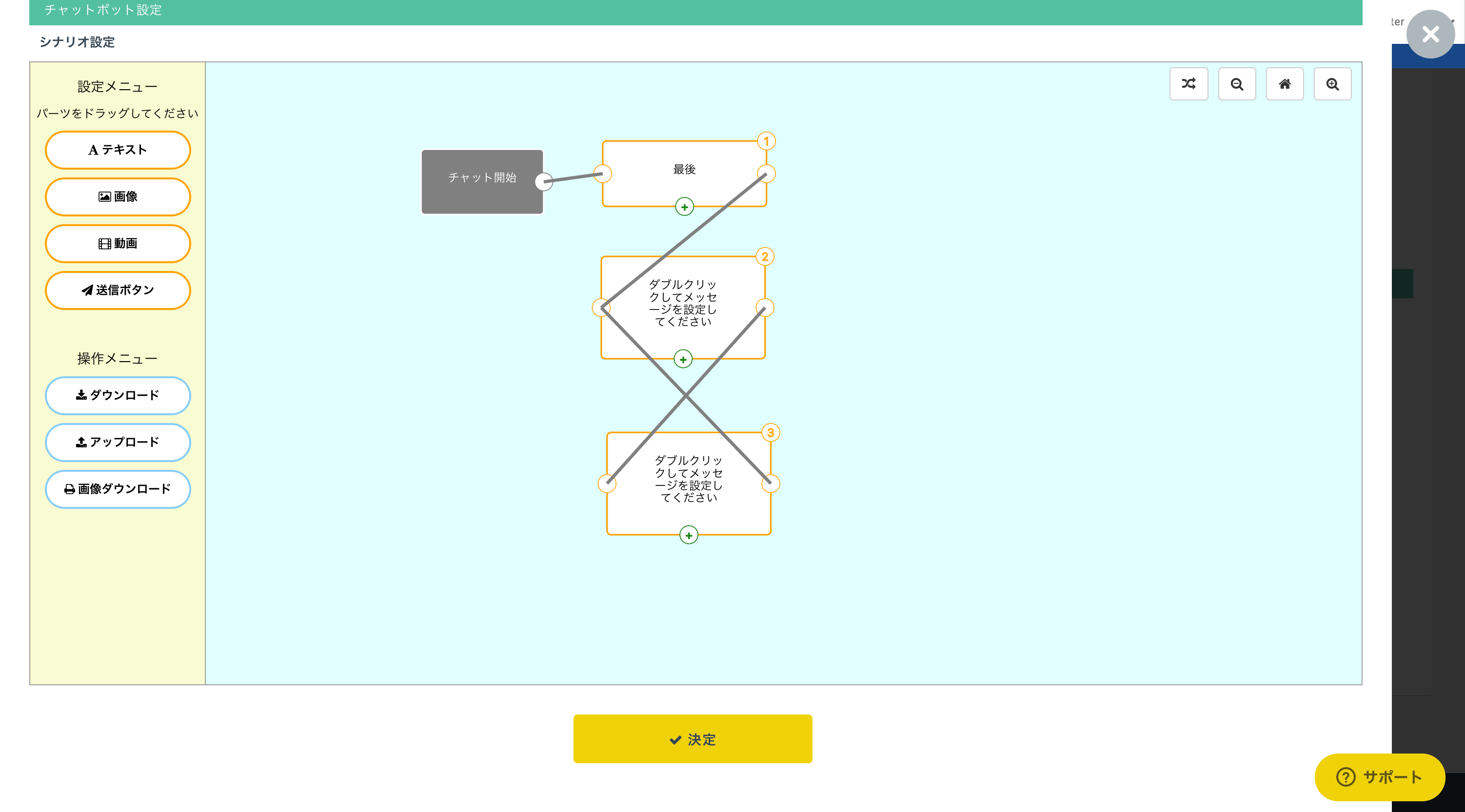Click the home reset view icon
1465x812 pixels.
tap(1284, 84)
